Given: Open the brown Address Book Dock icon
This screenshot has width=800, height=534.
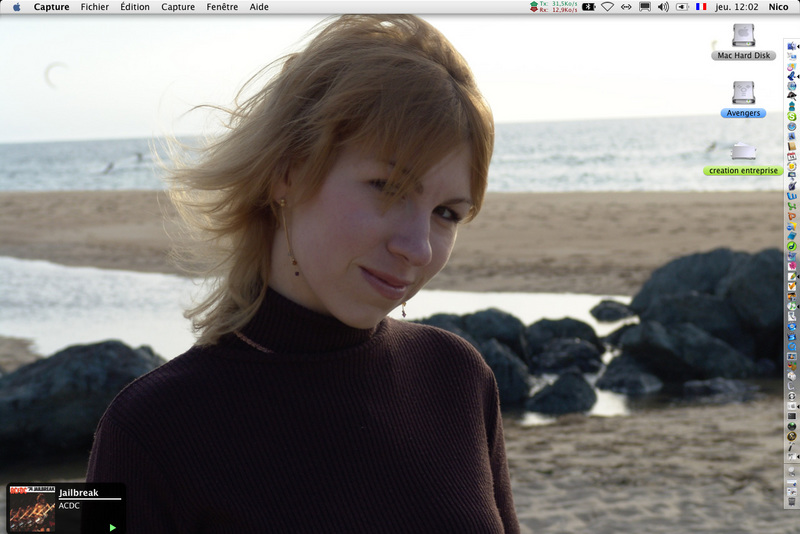Looking at the screenshot, I should coord(792,146).
